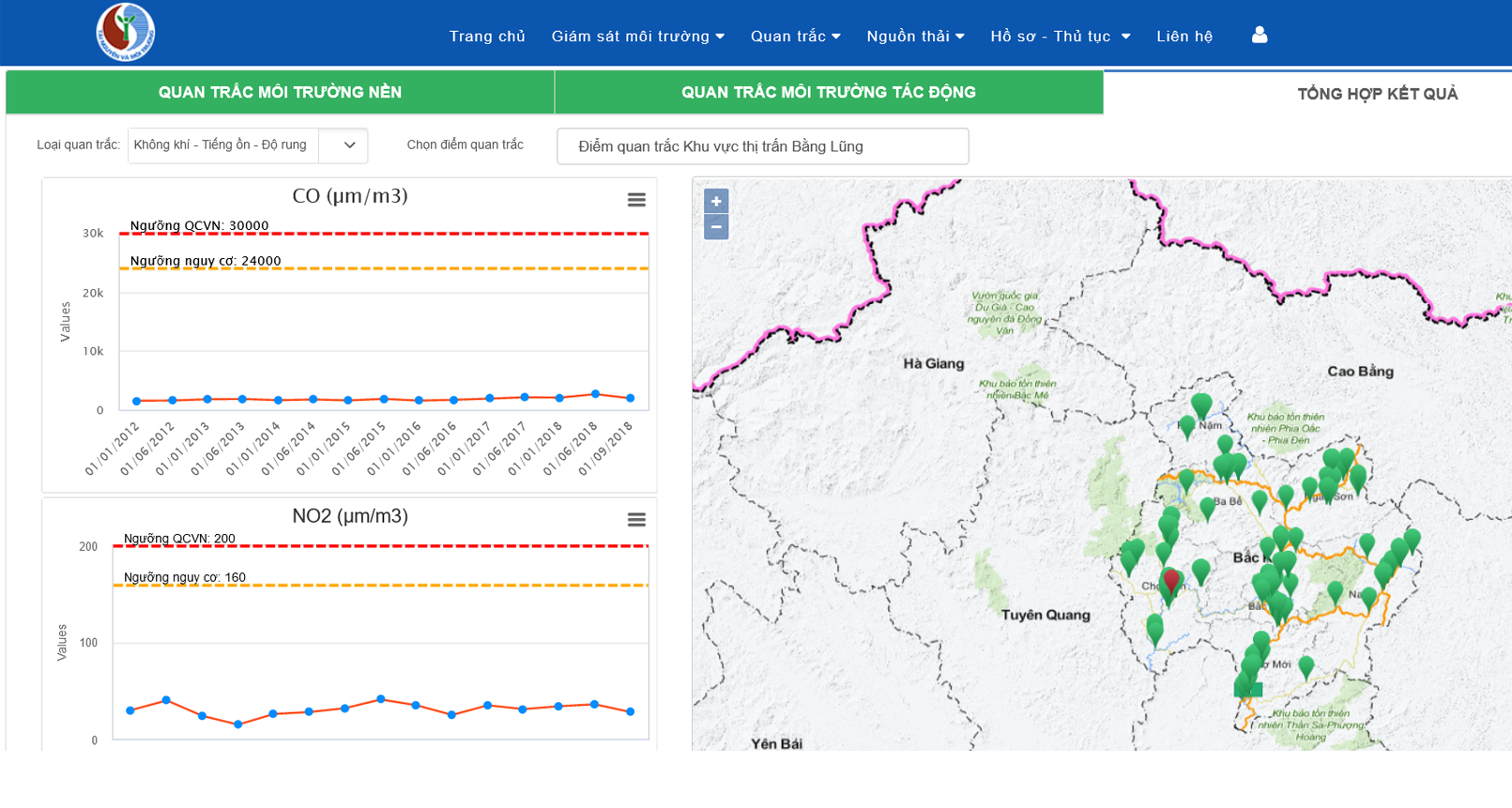Image resolution: width=1512 pixels, height=808 pixels.
Task: Zoom out on the map
Action: (x=716, y=227)
